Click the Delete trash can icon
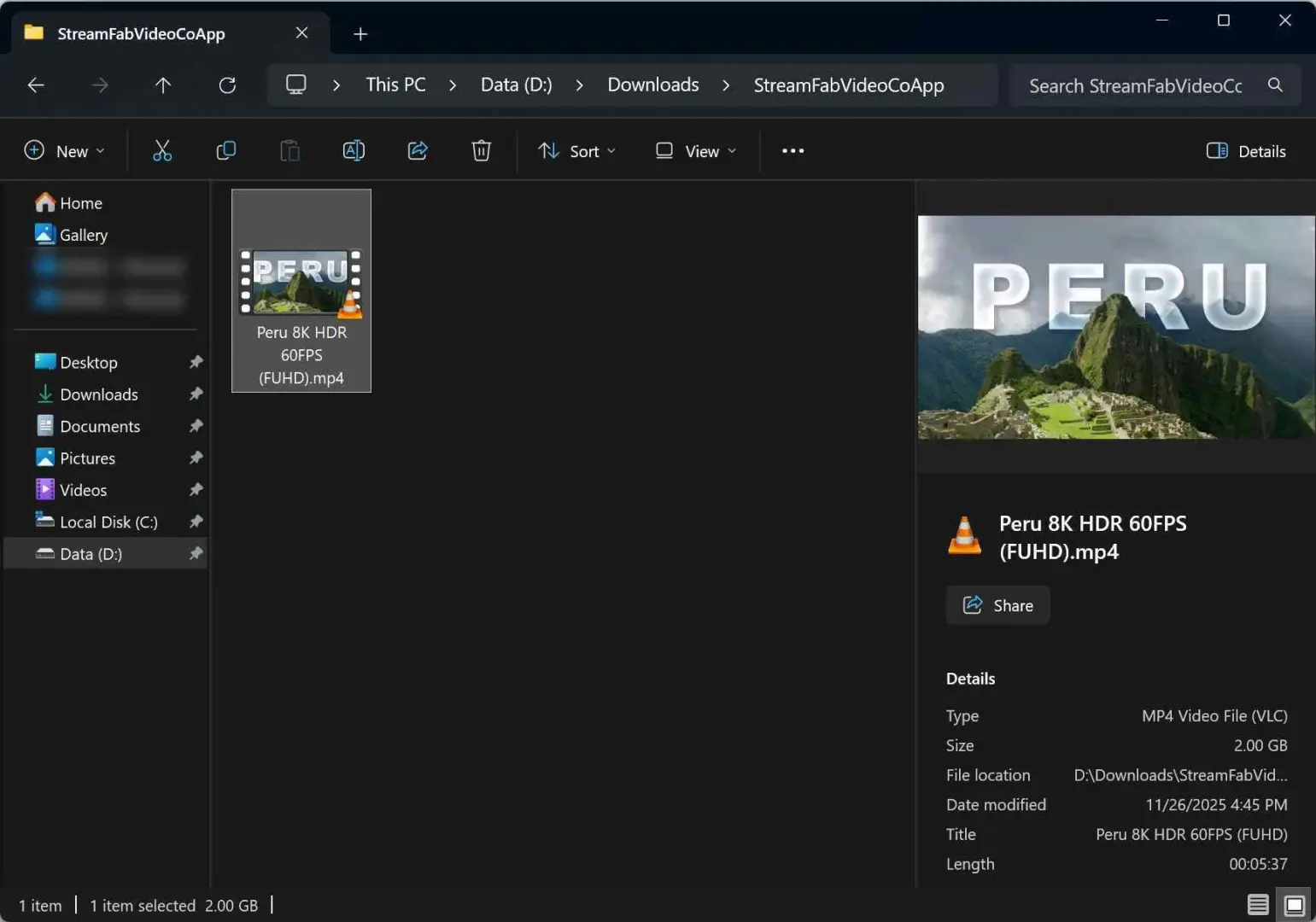Viewport: 1316px width, 922px height. click(482, 151)
